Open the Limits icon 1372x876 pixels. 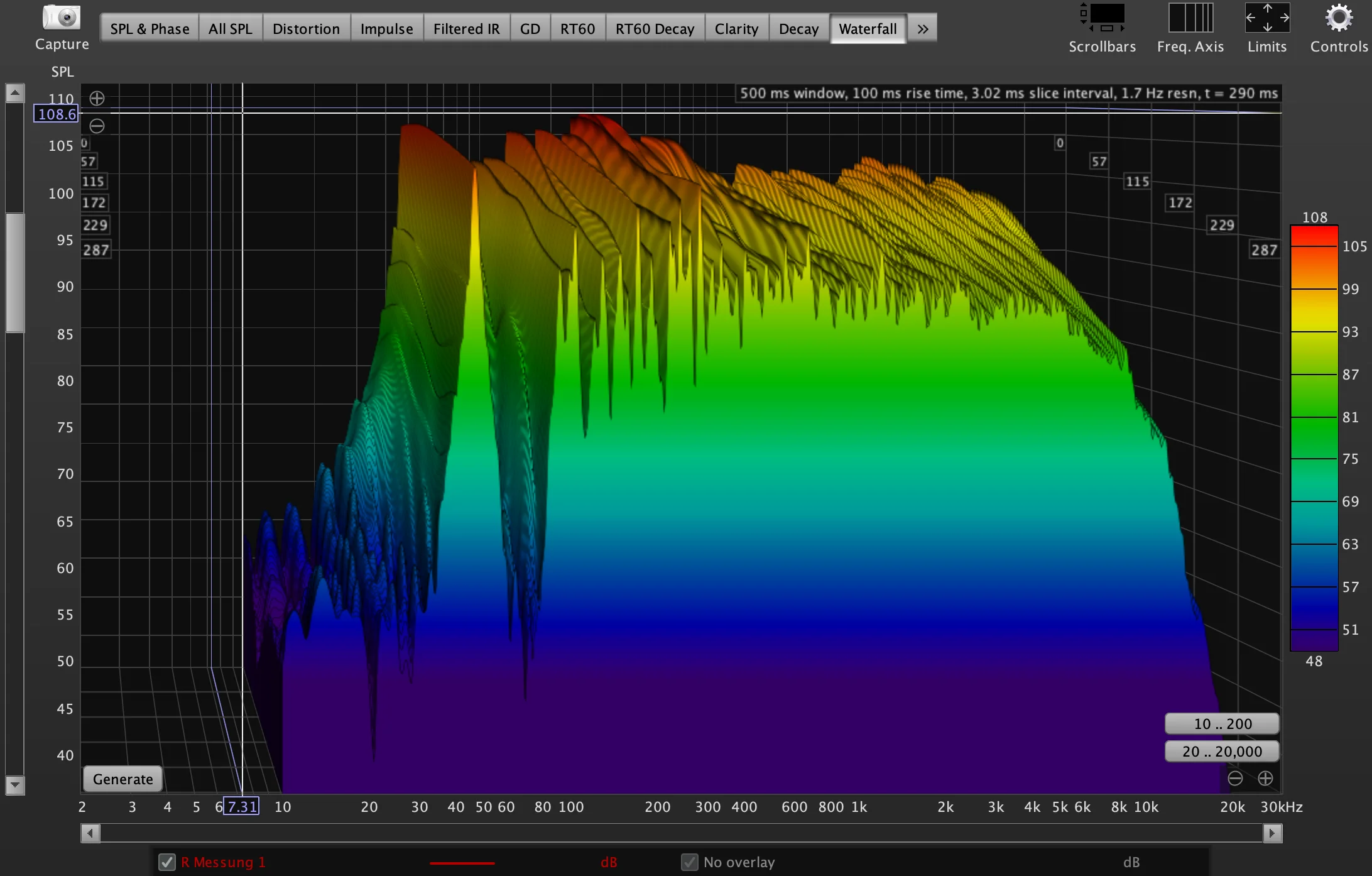point(1267,18)
